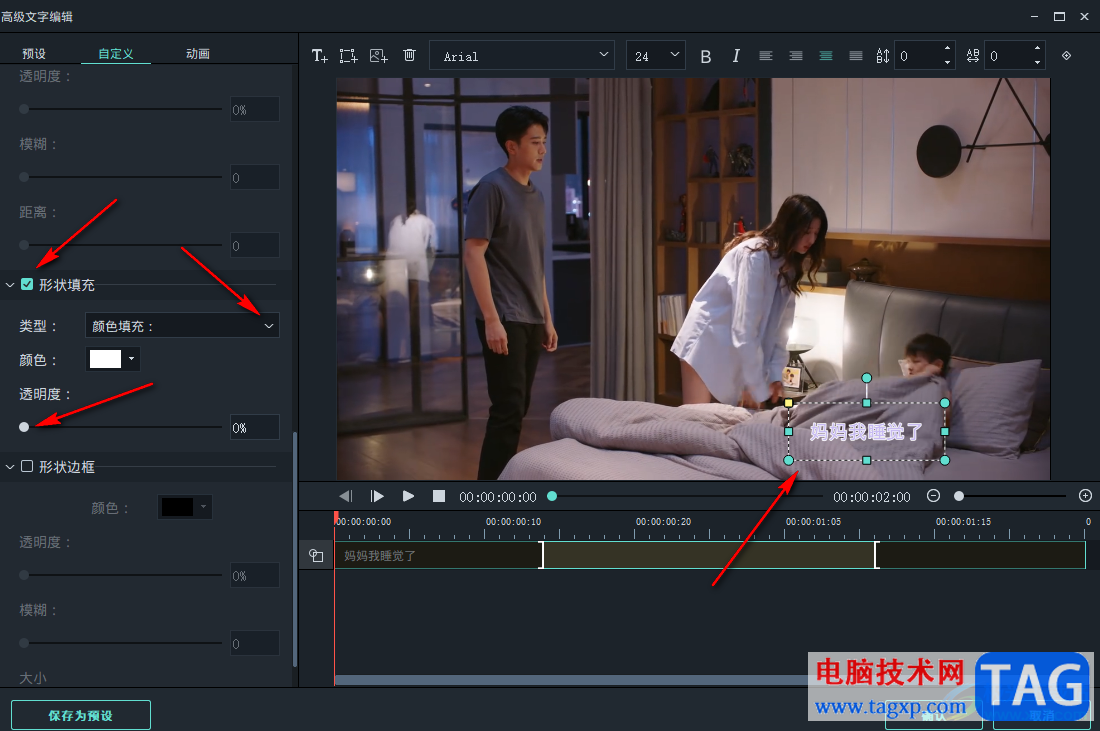
Task: Open the black border color picker
Action: tap(185, 507)
